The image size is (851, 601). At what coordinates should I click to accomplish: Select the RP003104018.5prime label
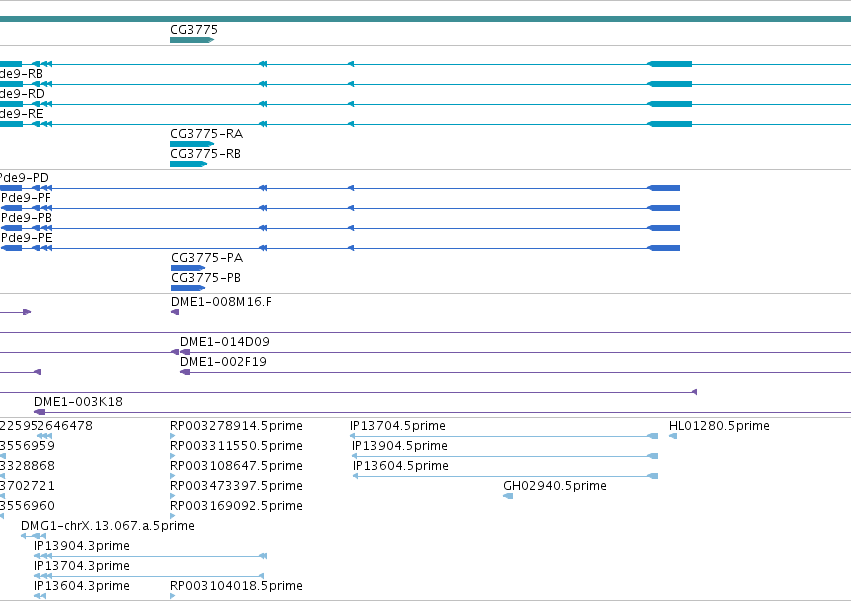236,586
